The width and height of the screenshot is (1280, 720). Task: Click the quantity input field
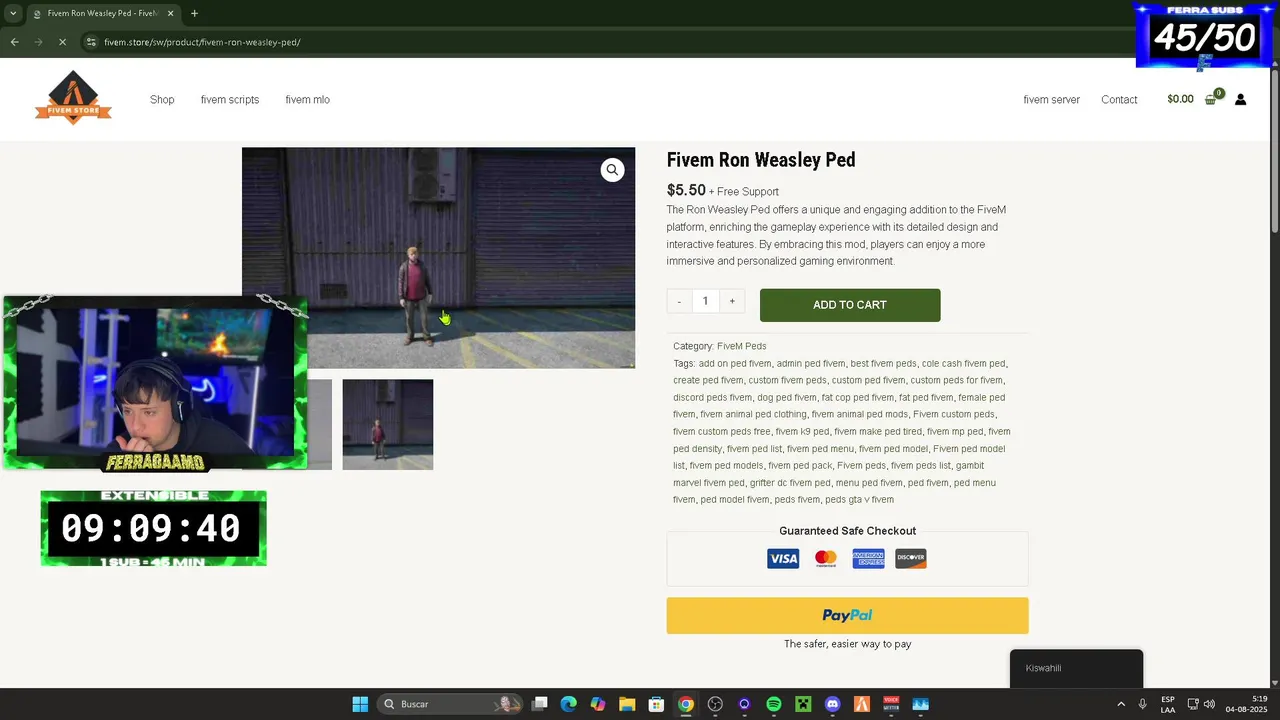tap(705, 301)
